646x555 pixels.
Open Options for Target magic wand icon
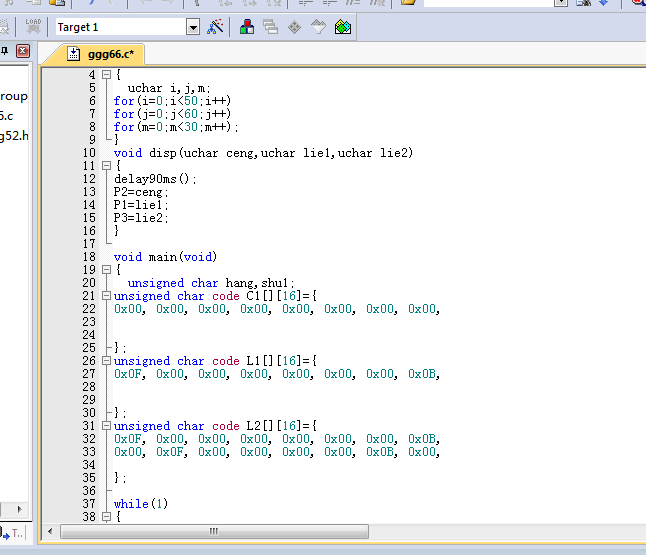click(215, 27)
